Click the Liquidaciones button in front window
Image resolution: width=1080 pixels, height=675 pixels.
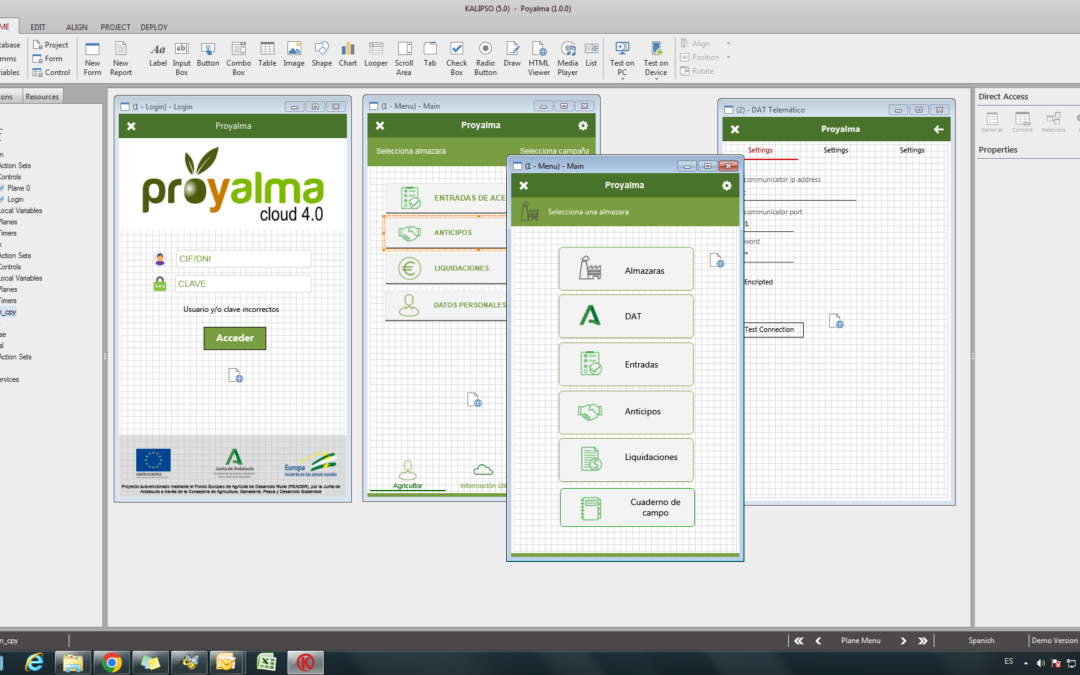coord(625,459)
